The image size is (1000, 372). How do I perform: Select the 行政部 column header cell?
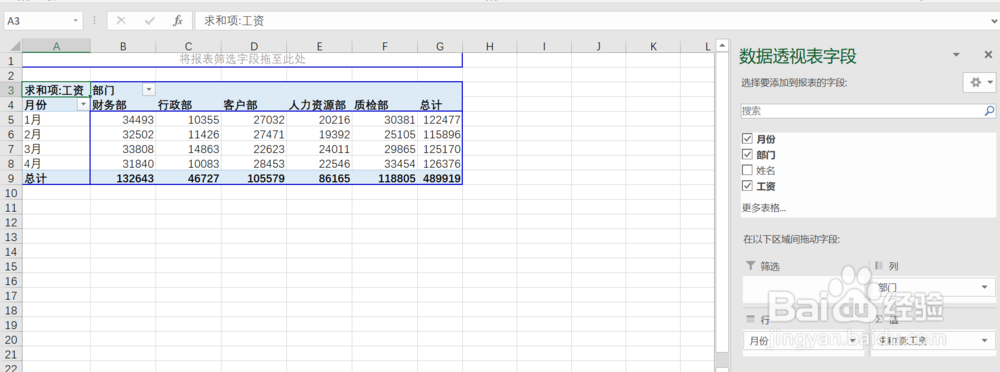(189, 105)
